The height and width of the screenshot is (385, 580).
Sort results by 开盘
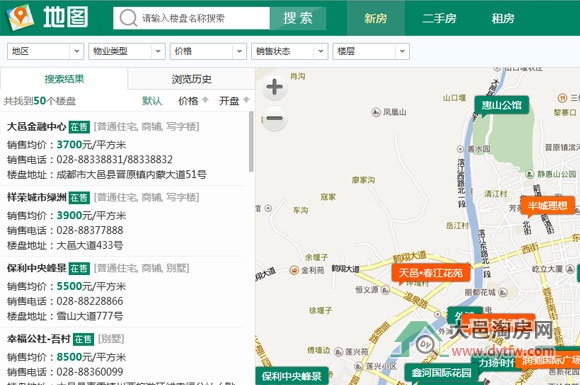point(229,101)
